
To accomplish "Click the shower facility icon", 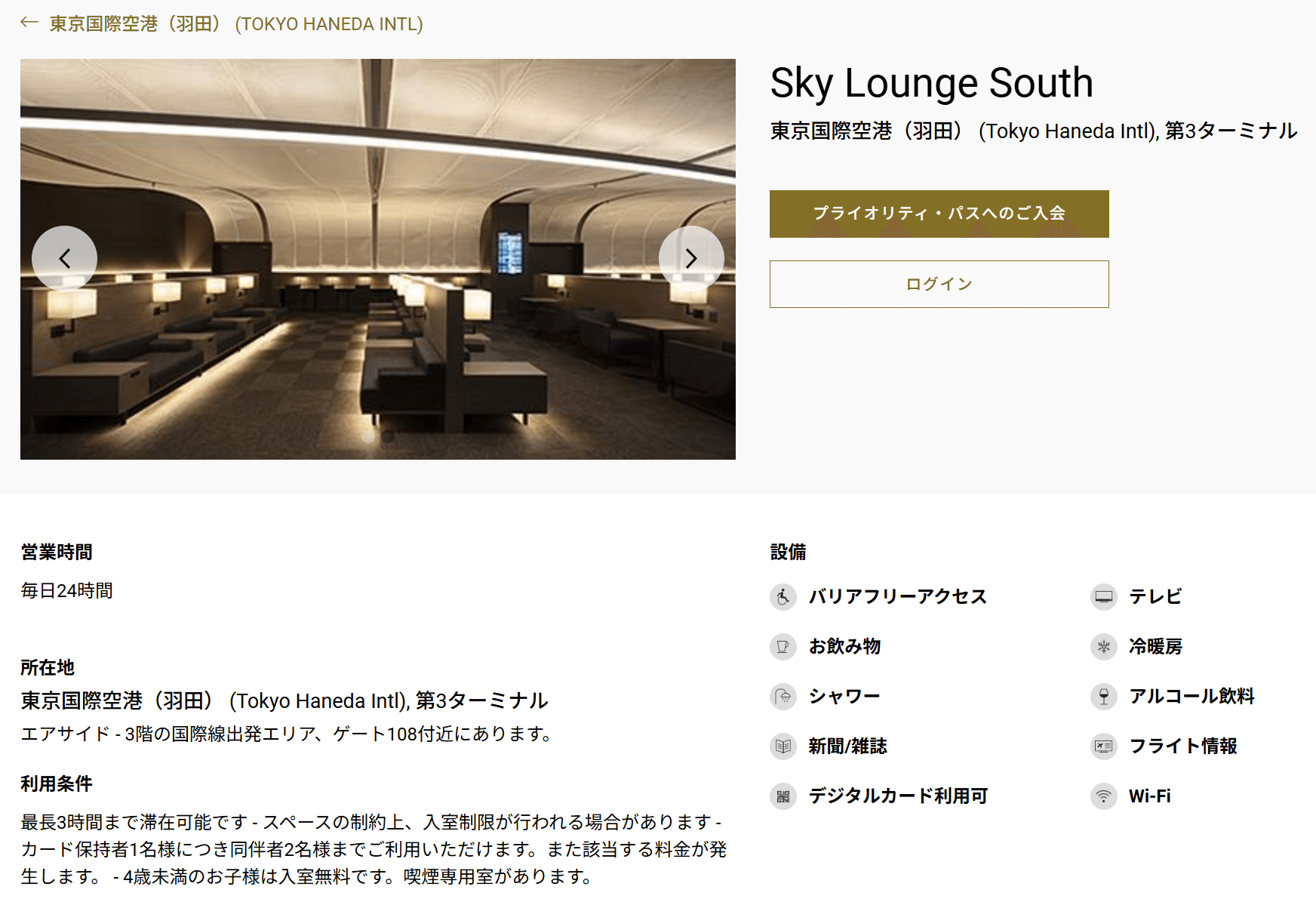I will pyautogui.click(x=783, y=696).
